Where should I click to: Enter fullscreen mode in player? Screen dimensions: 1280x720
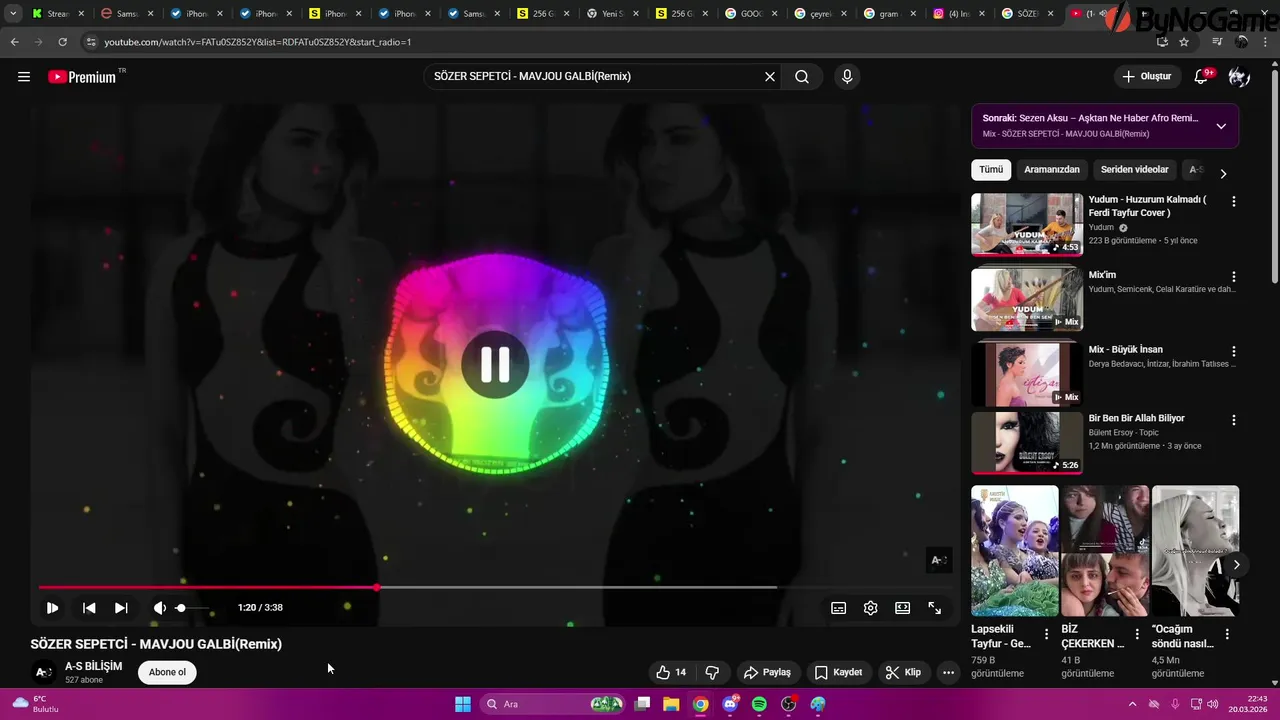coord(935,608)
